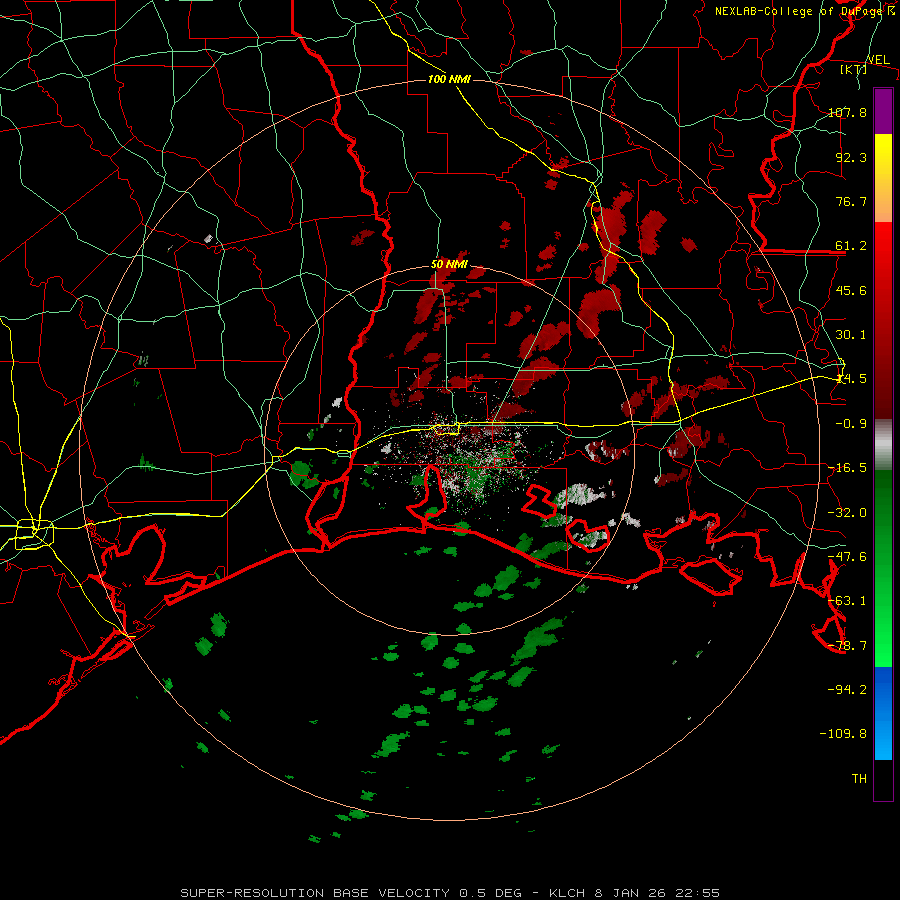This screenshot has height=900, width=900.
Task: Click the 50 NMI range ring label
Action: [x=449, y=265]
